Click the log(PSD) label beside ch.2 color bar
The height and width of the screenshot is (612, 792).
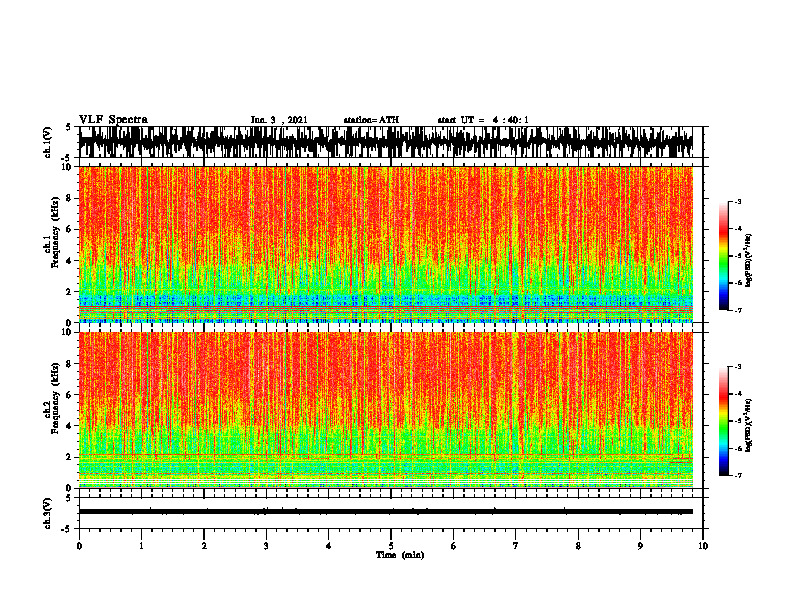[x=749, y=425]
